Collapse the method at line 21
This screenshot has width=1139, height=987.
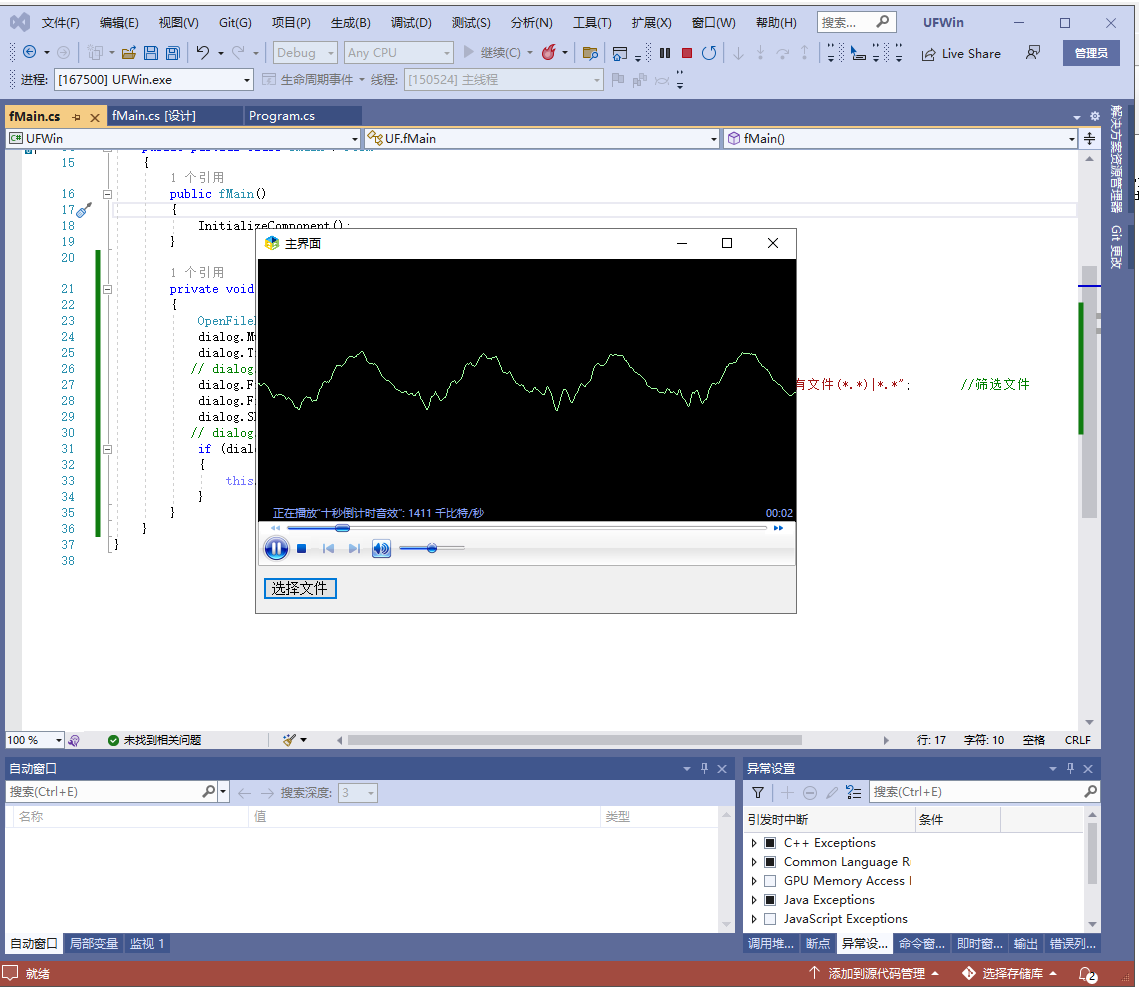[x=108, y=289]
